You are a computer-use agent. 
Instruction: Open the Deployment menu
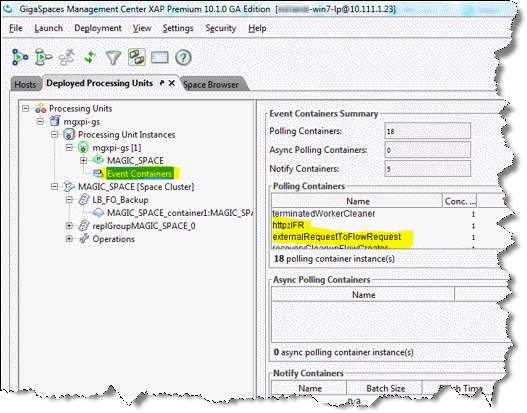(x=98, y=28)
